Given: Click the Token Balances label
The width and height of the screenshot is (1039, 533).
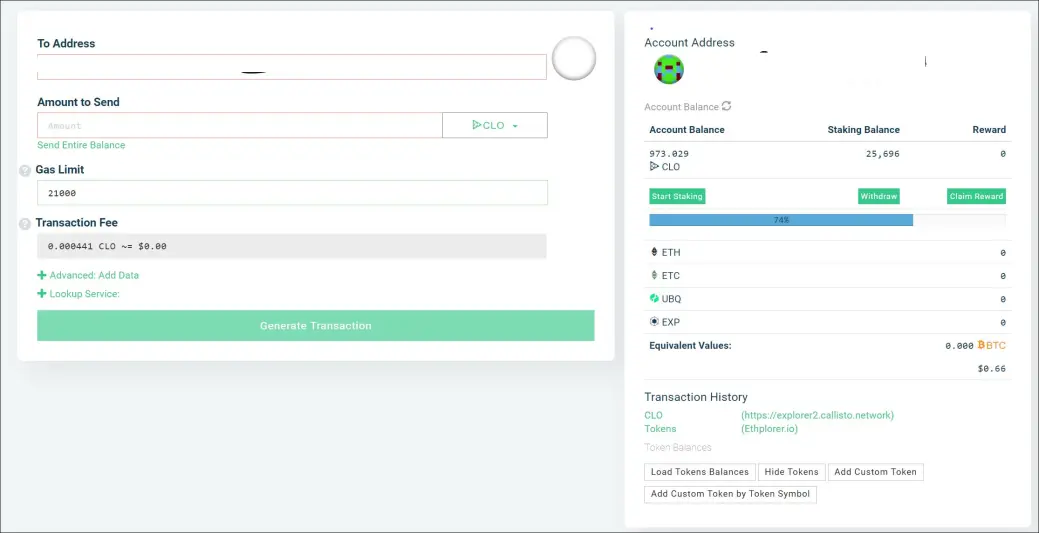Looking at the screenshot, I should click(x=678, y=447).
